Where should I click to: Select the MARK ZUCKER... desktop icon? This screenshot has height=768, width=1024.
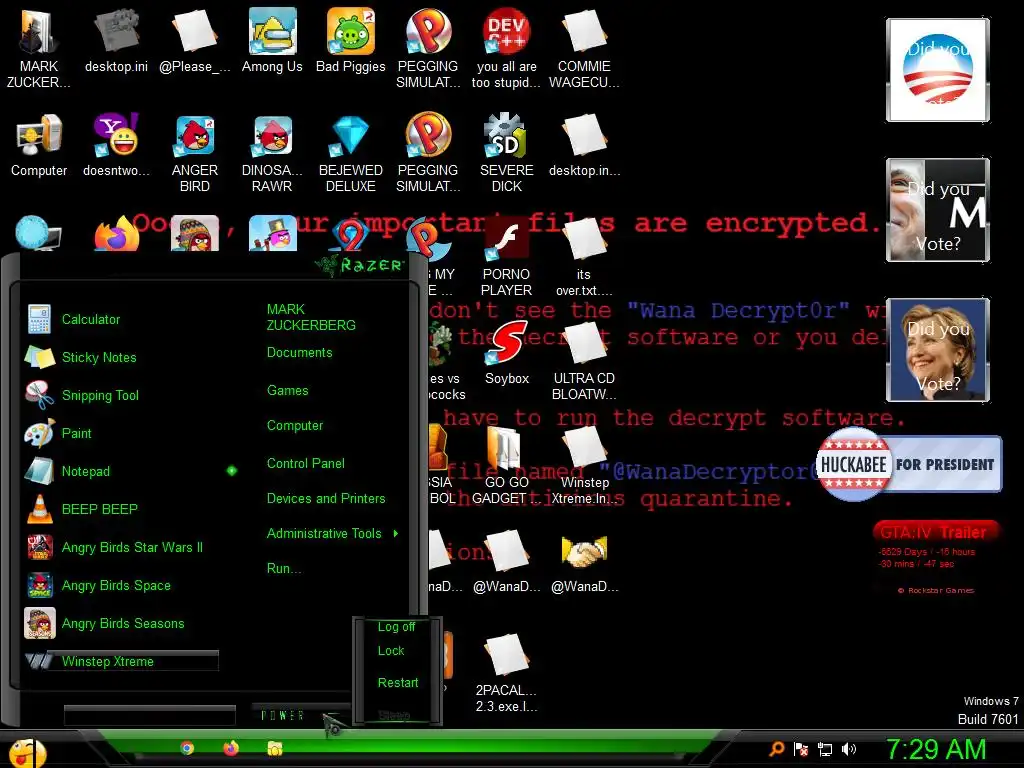[39, 49]
